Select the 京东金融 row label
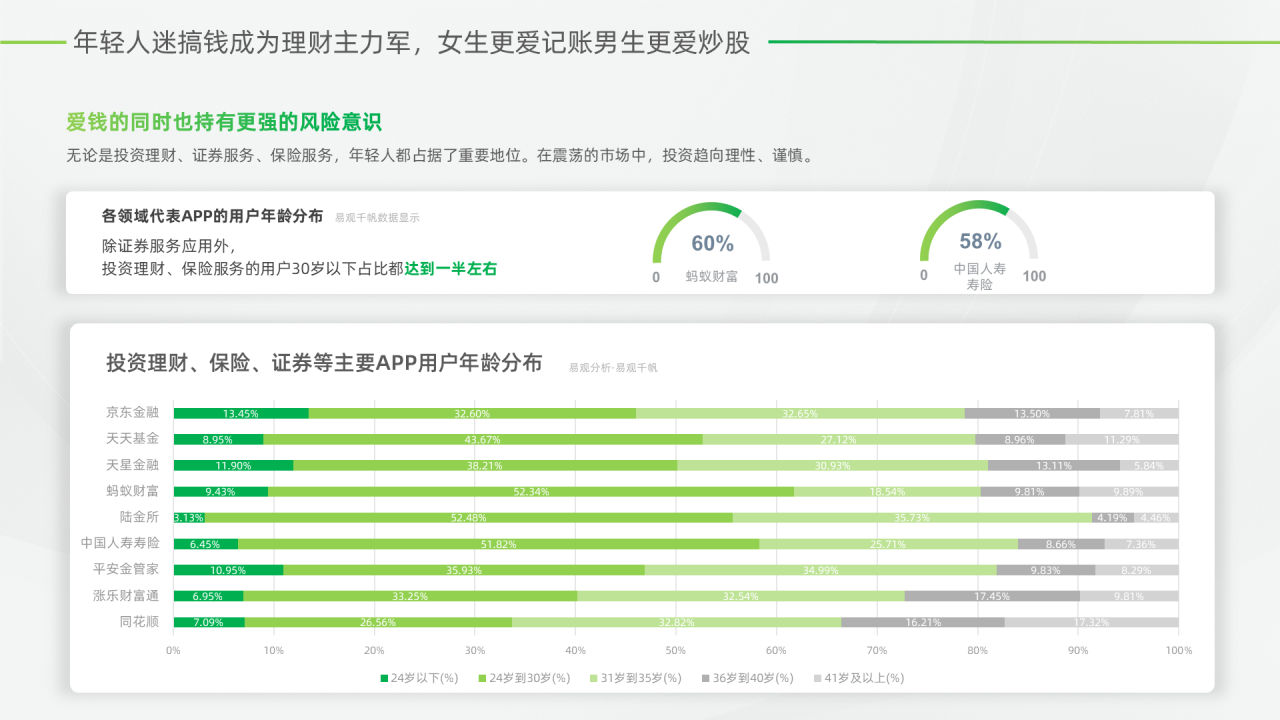This screenshot has width=1280, height=720. click(133, 412)
